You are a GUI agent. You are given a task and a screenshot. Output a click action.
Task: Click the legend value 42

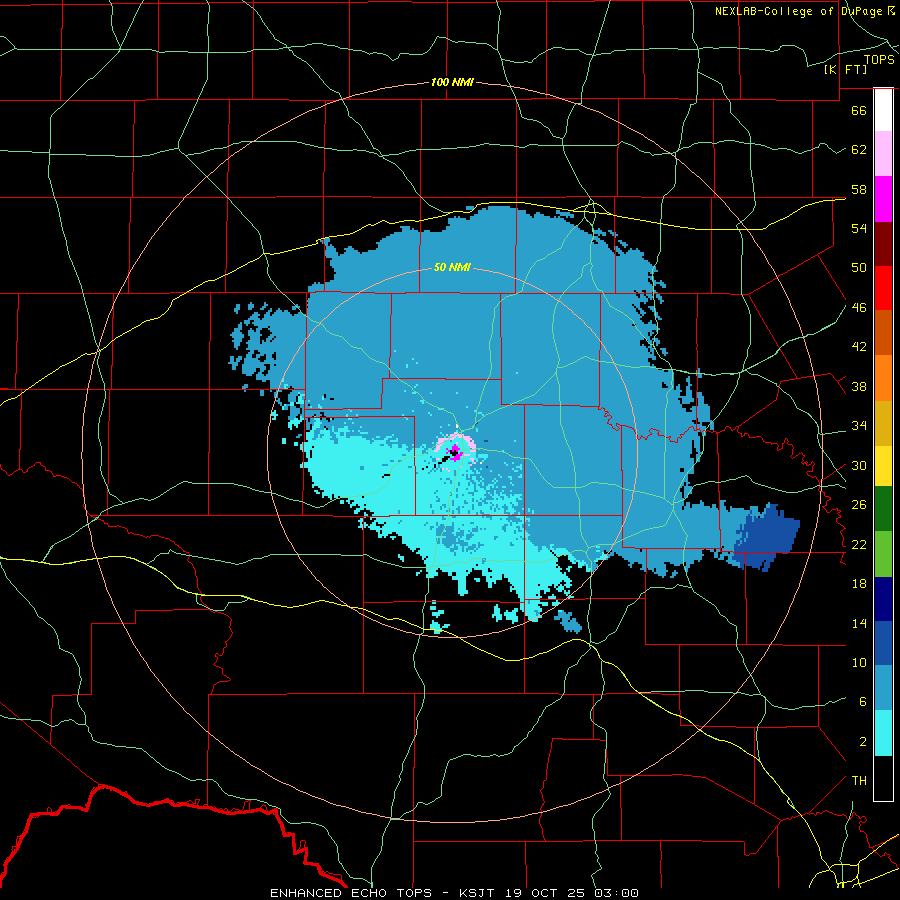click(859, 347)
